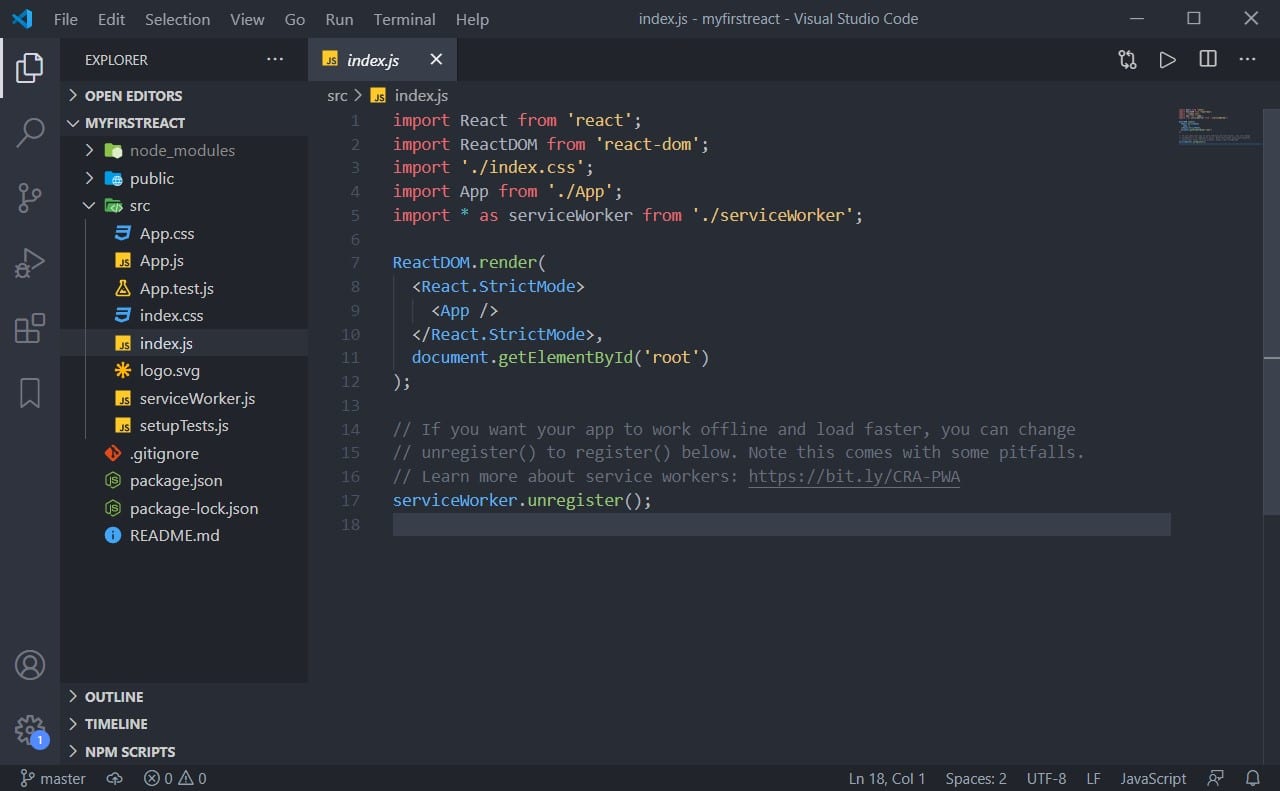This screenshot has height=791, width=1280.
Task: Expand the OUTLINE section
Action: pyautogui.click(x=184, y=697)
